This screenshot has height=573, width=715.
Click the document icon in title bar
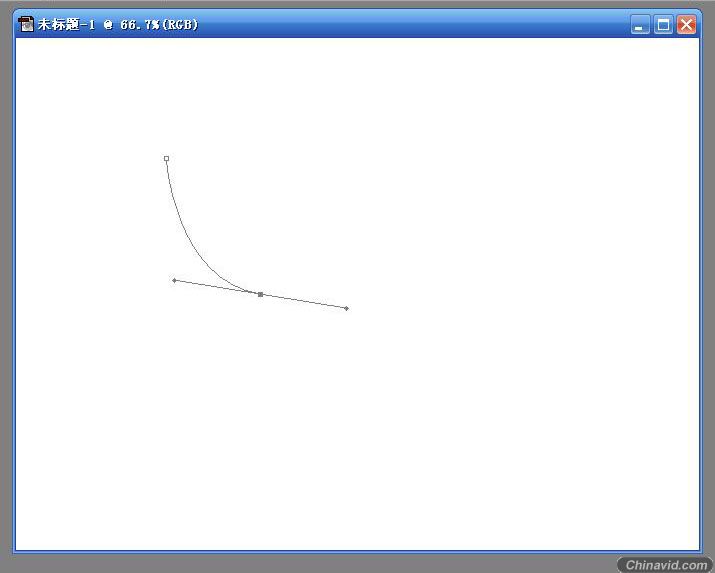coord(26,24)
